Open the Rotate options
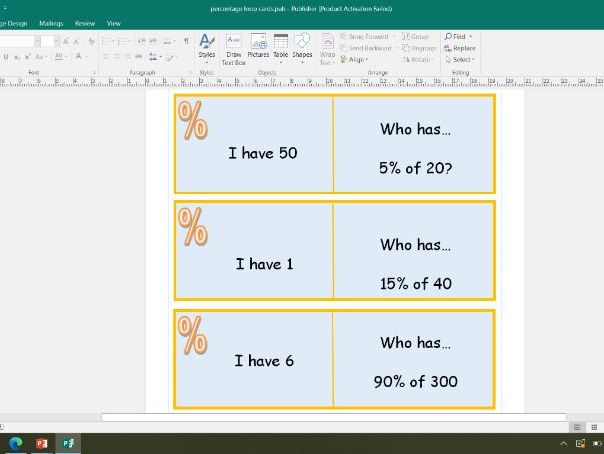This screenshot has width=604, height=454. coord(418,60)
